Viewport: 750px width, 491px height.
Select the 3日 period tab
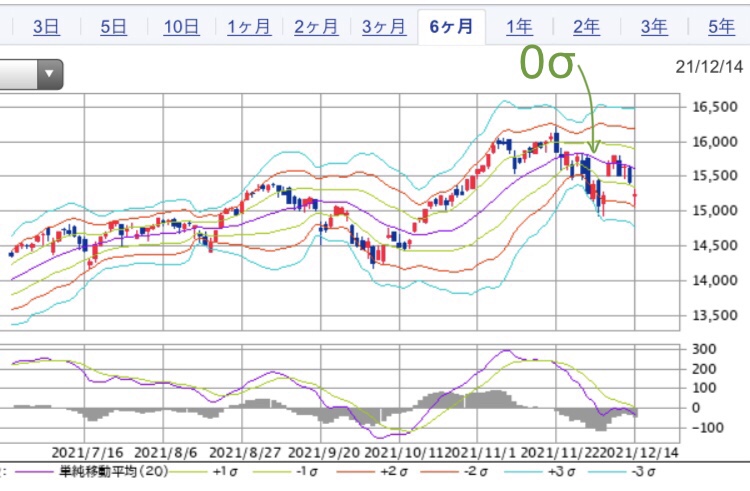[x=45, y=26]
